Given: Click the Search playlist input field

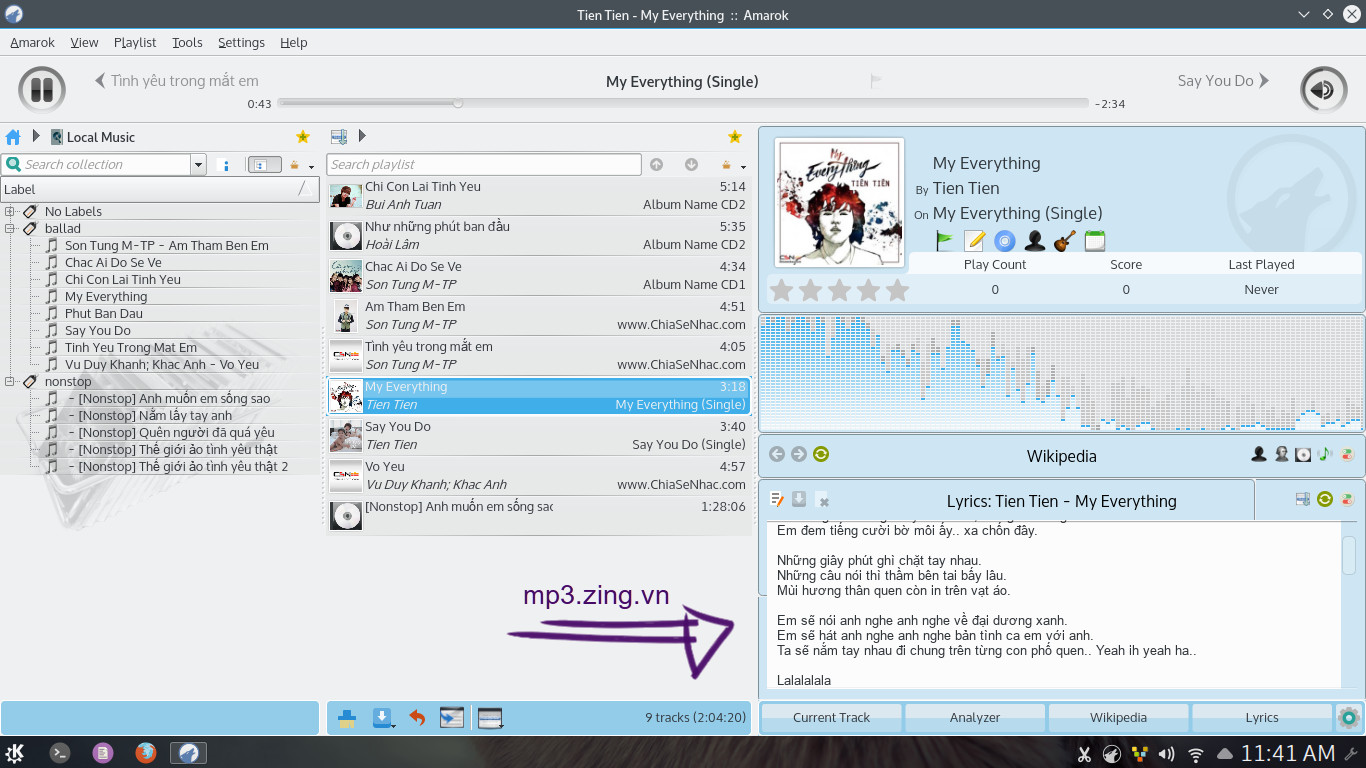Looking at the screenshot, I should tap(484, 165).
